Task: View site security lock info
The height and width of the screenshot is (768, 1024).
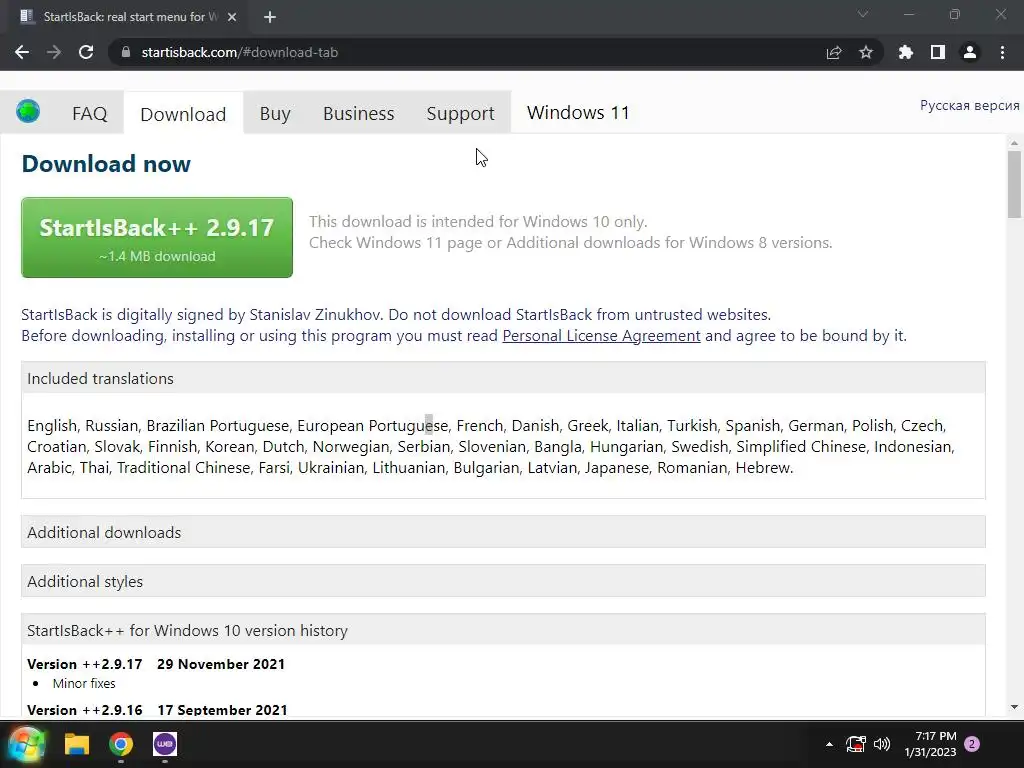Action: point(126,52)
